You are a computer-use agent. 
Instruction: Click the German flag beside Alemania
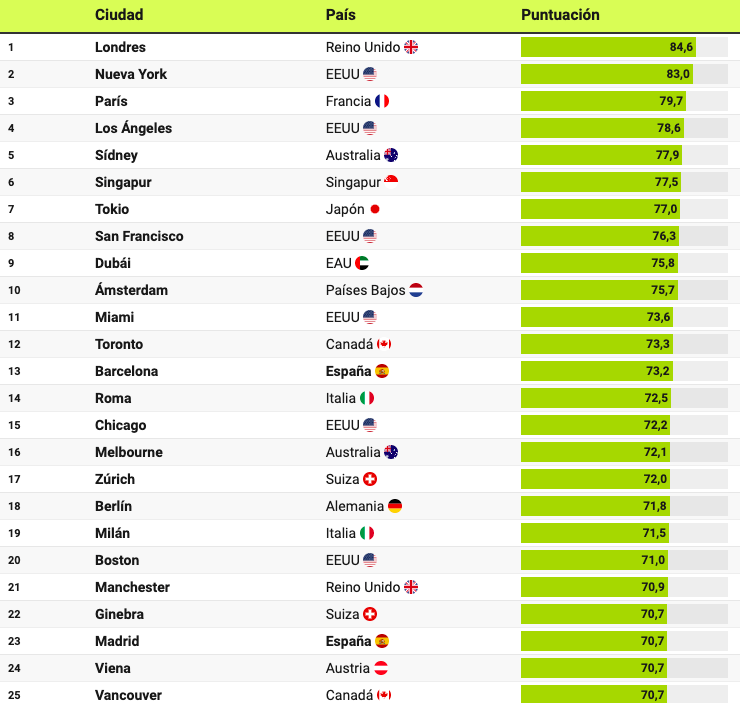[395, 506]
